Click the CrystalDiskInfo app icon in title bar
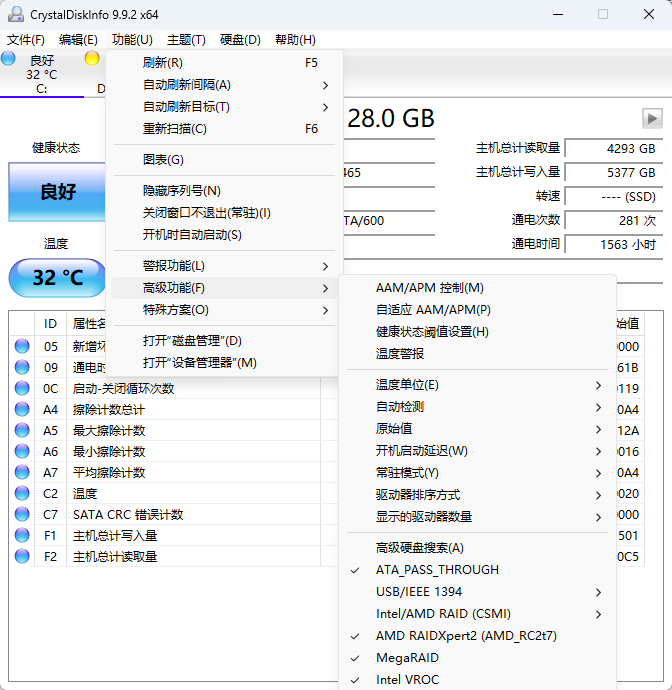 click(x=16, y=14)
